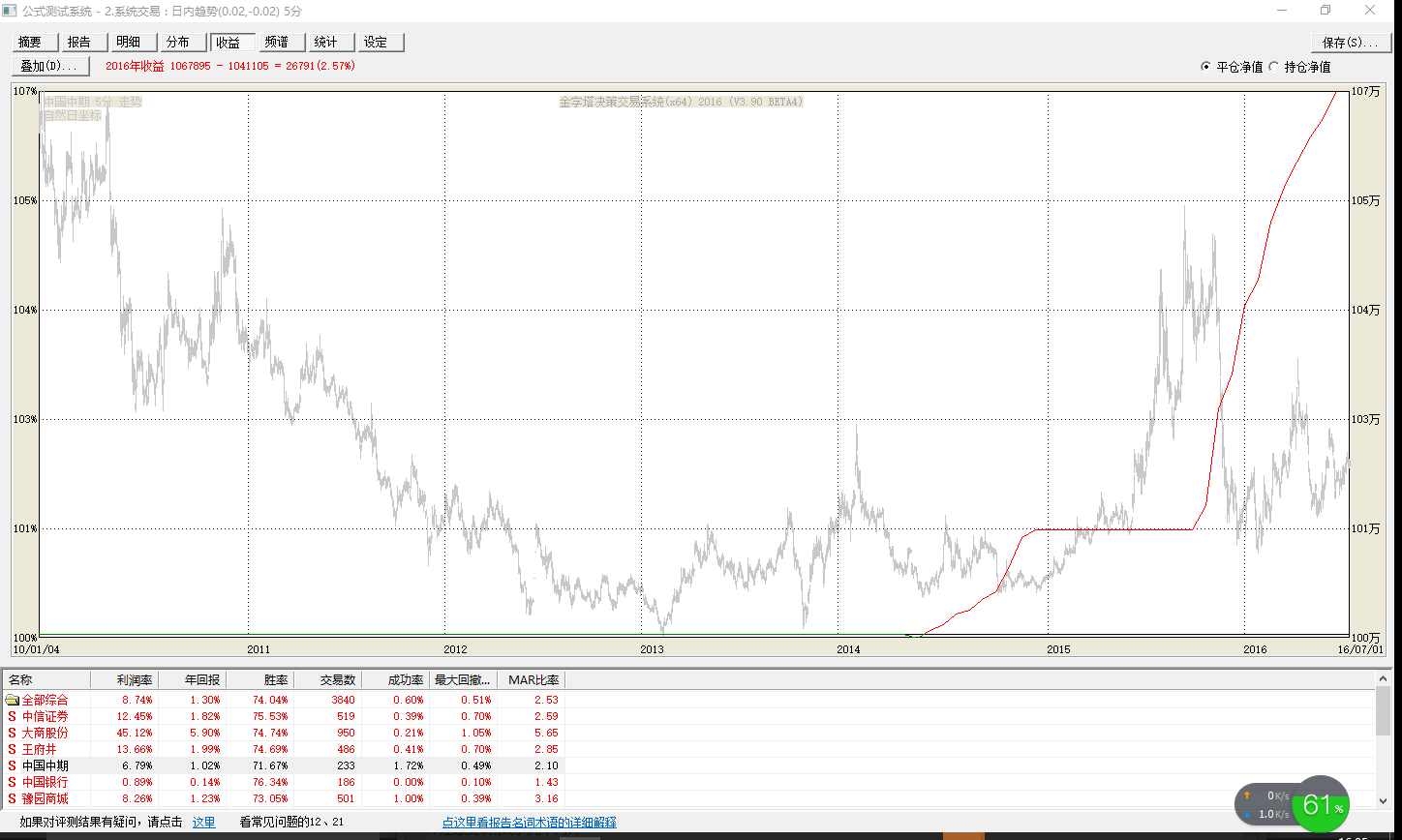Open the 叠加(D)... overlay dialog
Screen dimensions: 1402x840
pyautogui.click(x=50, y=66)
